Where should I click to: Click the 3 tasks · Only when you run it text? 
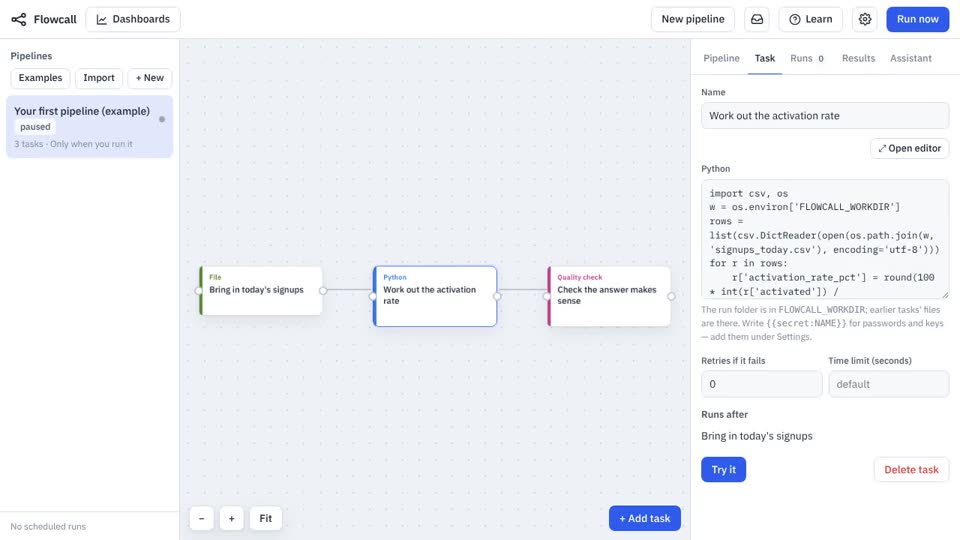point(73,144)
